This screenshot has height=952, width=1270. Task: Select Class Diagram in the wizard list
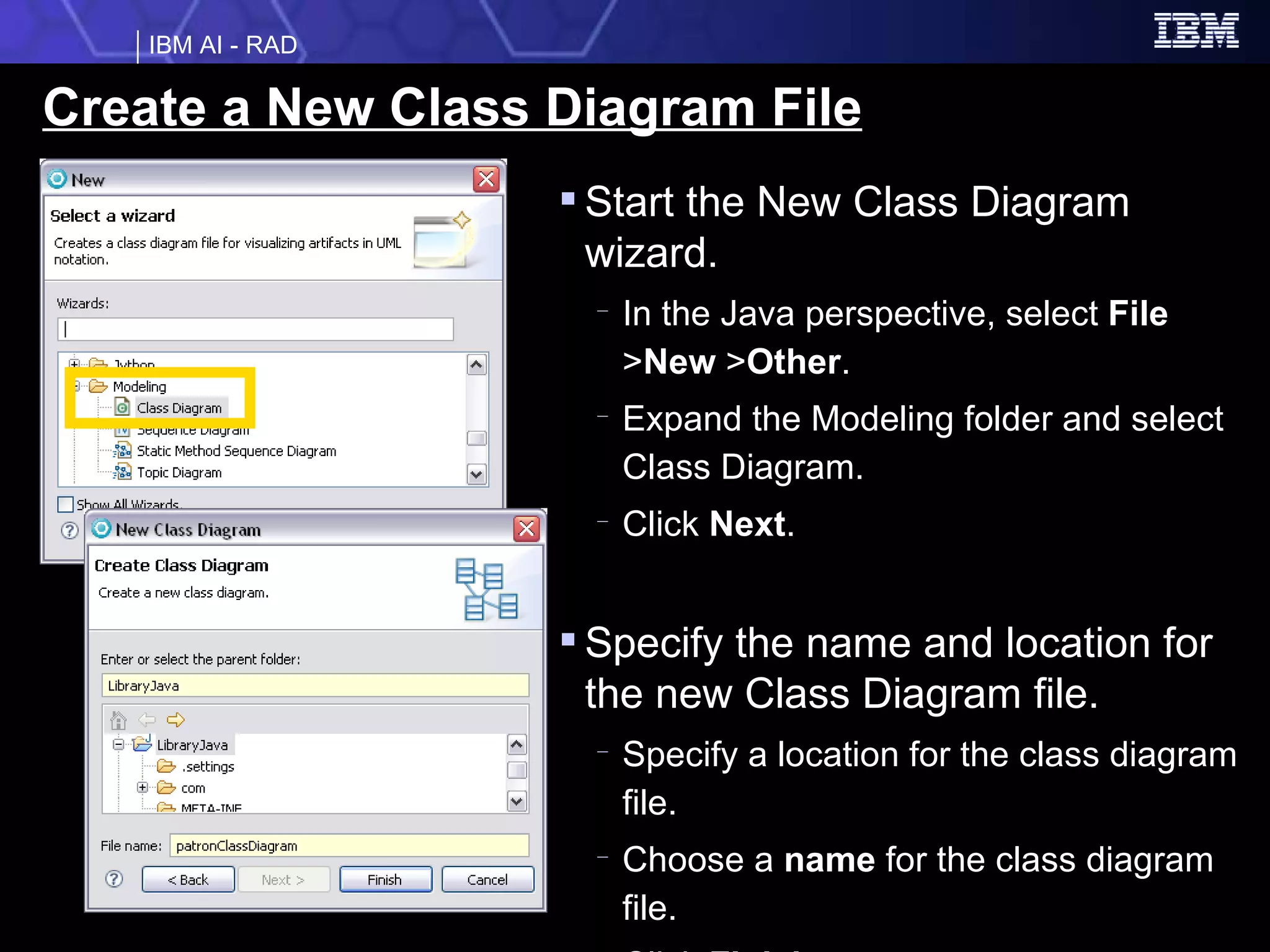pos(179,408)
